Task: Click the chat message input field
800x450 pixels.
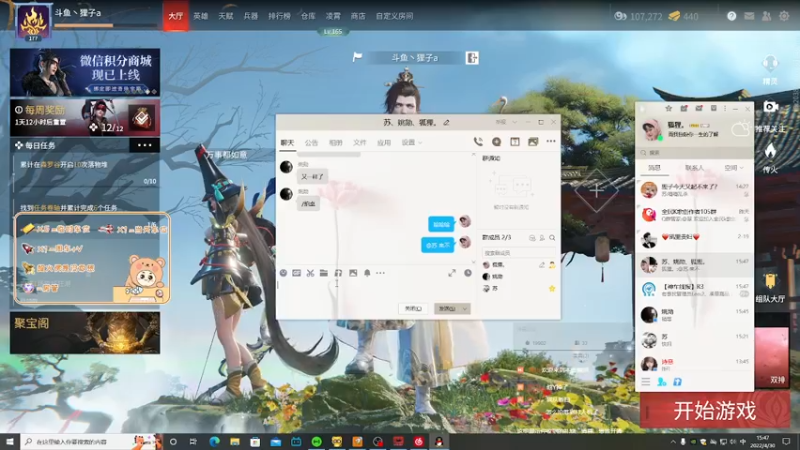Action: (x=373, y=289)
